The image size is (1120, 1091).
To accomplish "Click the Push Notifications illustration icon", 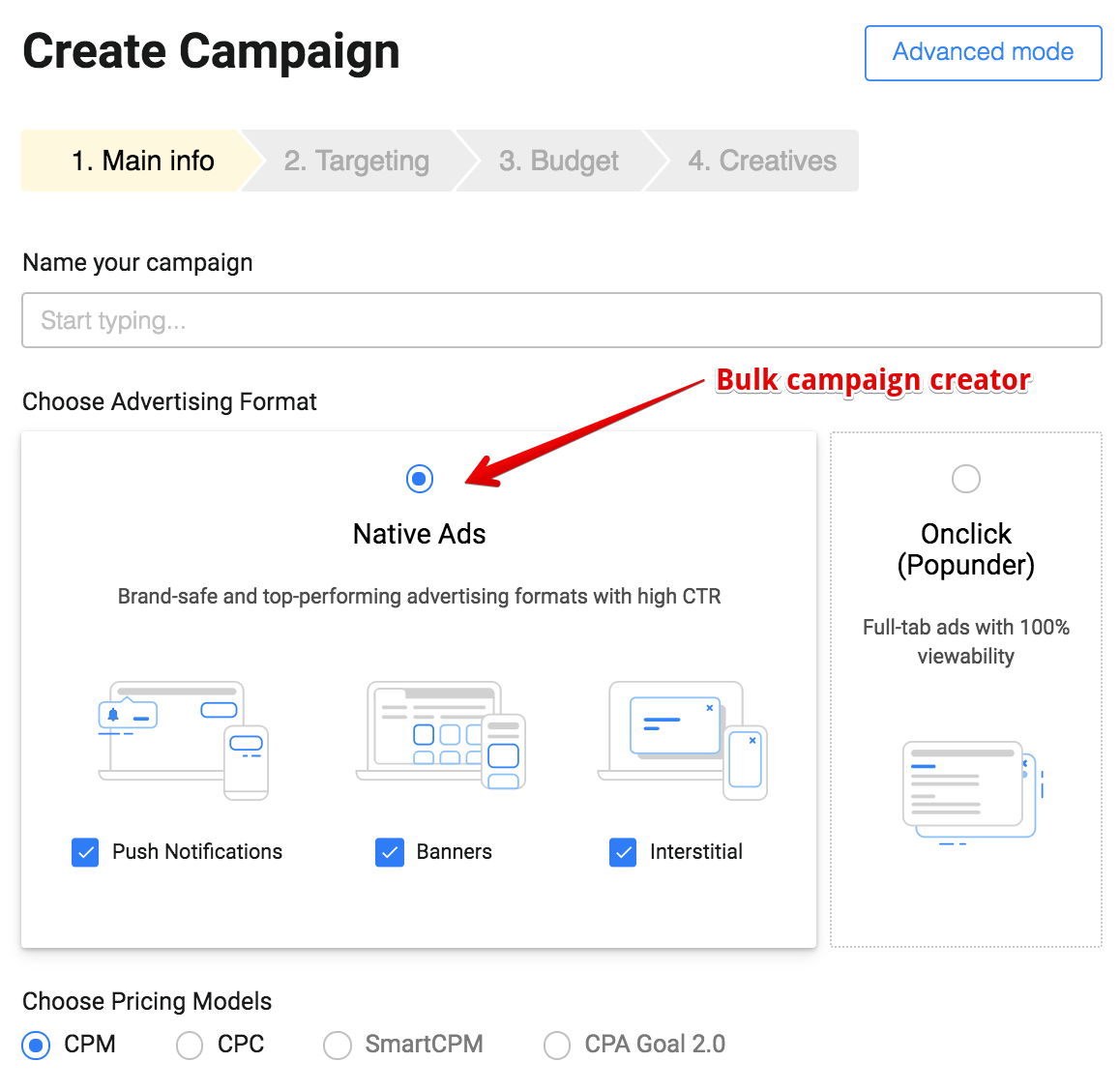I will [x=184, y=740].
